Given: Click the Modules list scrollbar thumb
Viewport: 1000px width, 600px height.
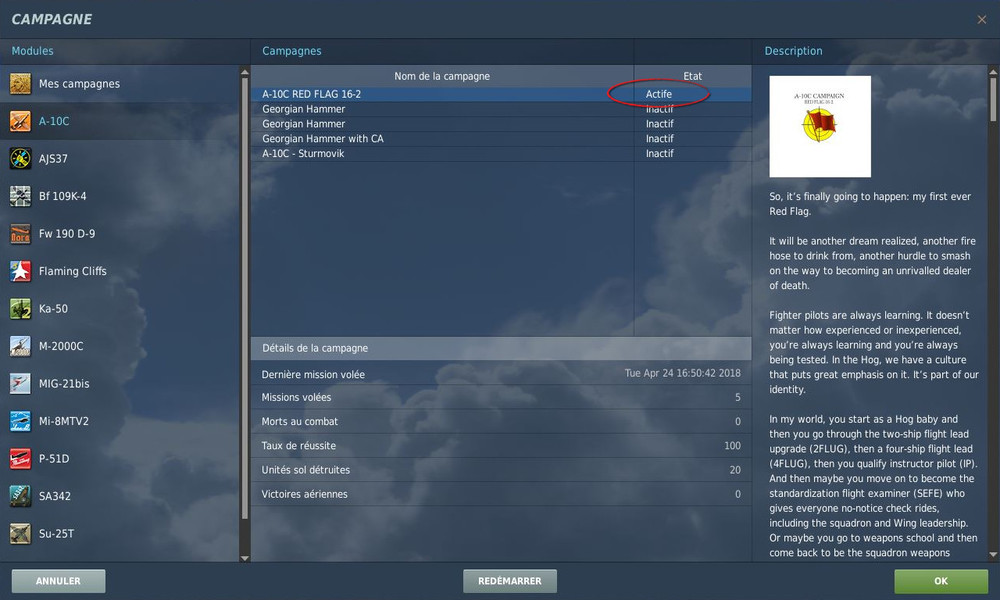Looking at the screenshot, I should pos(245,297).
